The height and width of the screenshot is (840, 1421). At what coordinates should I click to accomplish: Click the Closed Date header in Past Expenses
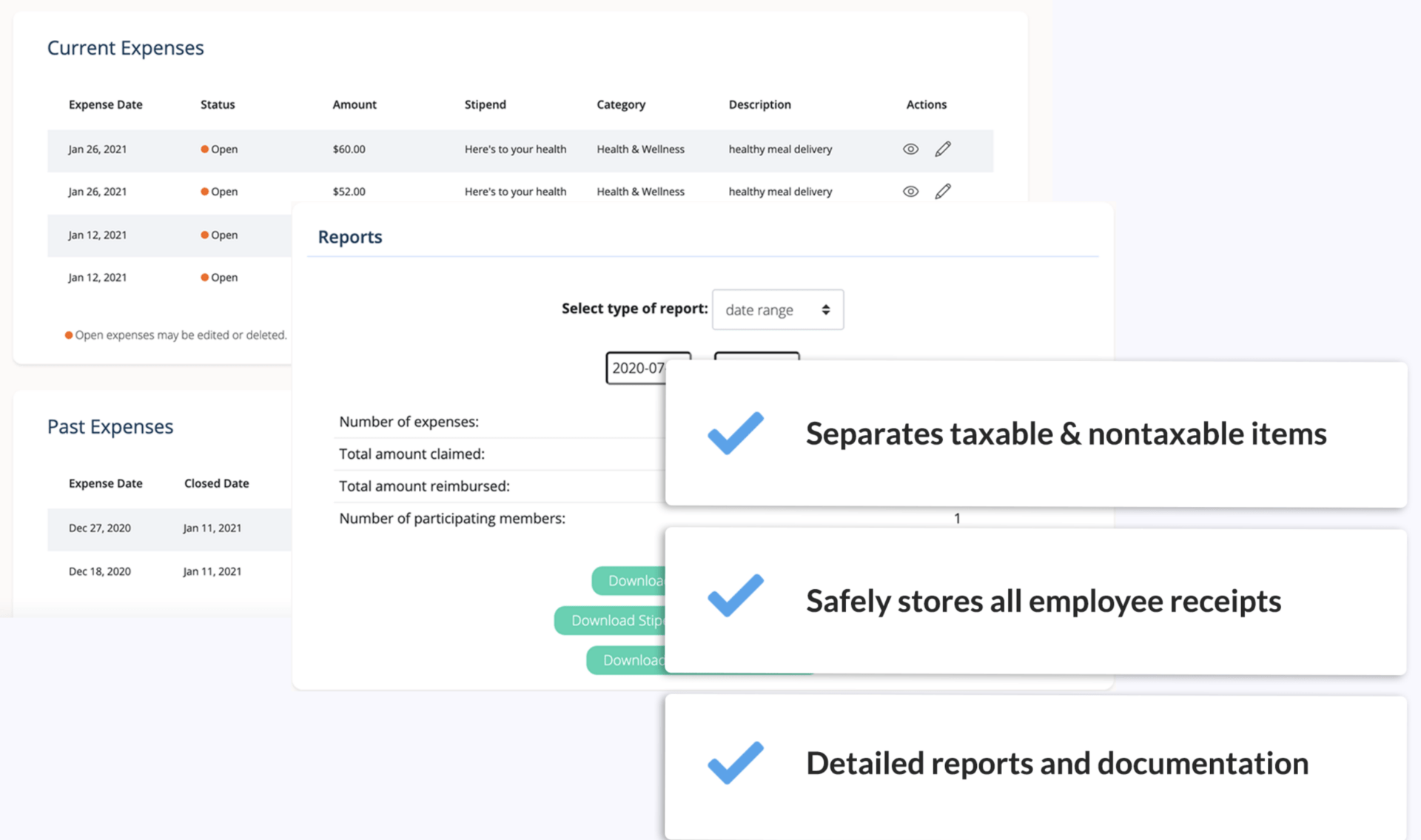coord(216,483)
